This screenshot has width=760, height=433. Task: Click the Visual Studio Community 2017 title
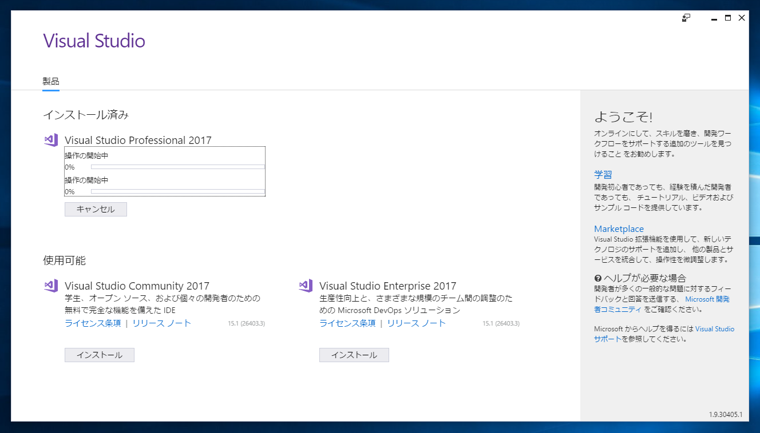pyautogui.click(x=137, y=286)
